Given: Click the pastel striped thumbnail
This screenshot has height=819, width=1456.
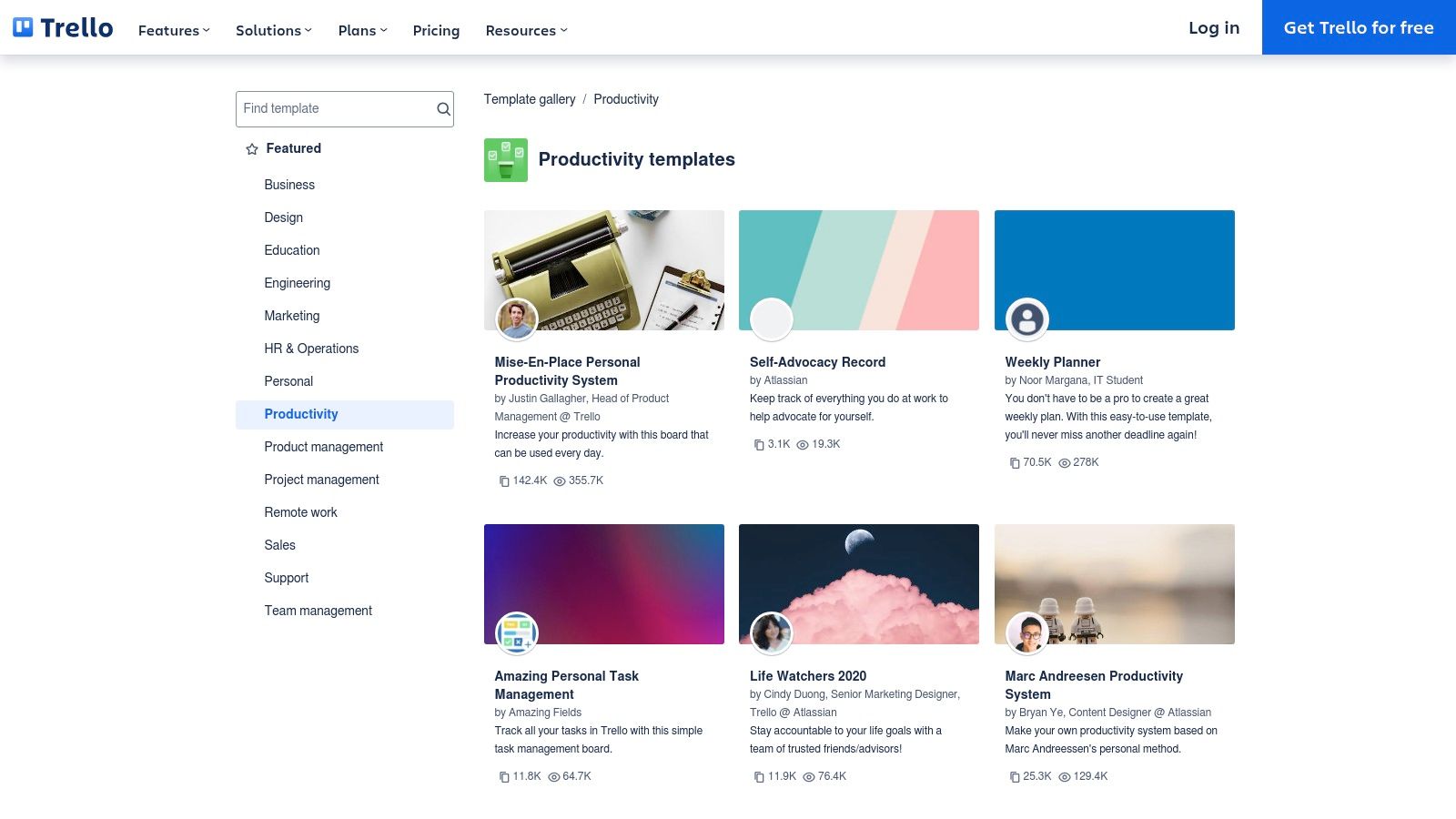Looking at the screenshot, I should pos(859,270).
